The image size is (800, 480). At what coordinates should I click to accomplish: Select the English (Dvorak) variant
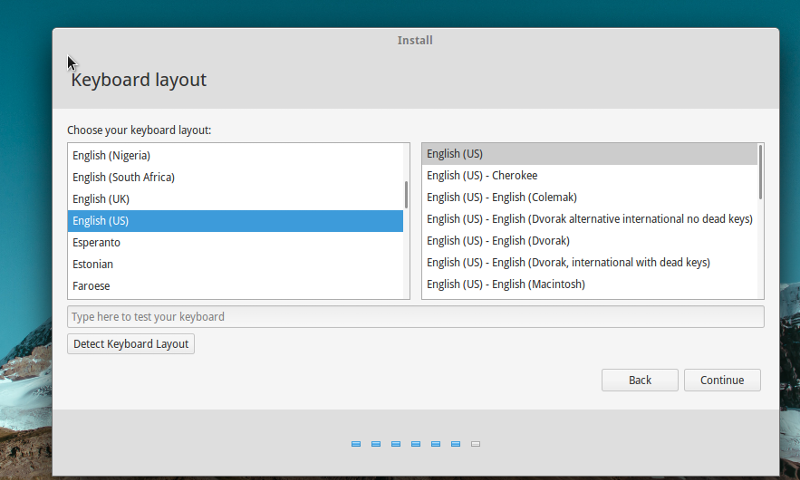pyautogui.click(x=589, y=241)
